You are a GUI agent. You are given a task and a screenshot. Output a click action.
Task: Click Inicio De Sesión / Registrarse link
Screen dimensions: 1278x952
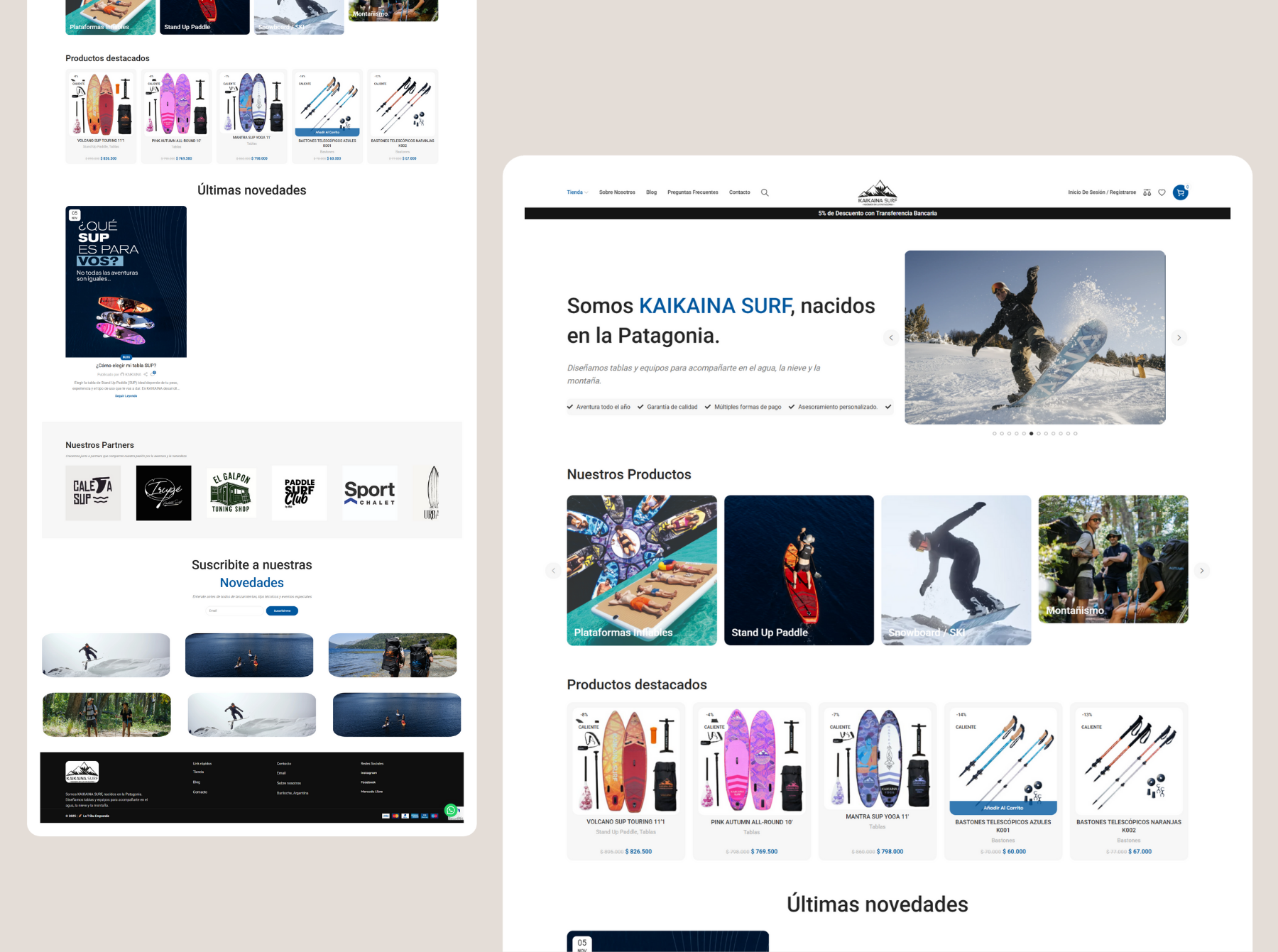pos(1101,192)
